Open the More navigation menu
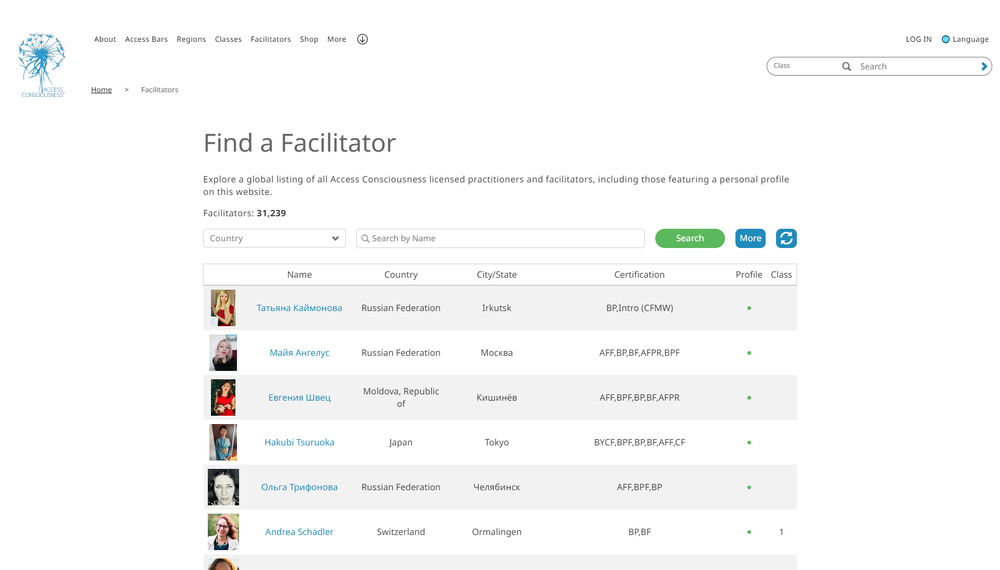This screenshot has height=570, width=1000. [x=337, y=39]
